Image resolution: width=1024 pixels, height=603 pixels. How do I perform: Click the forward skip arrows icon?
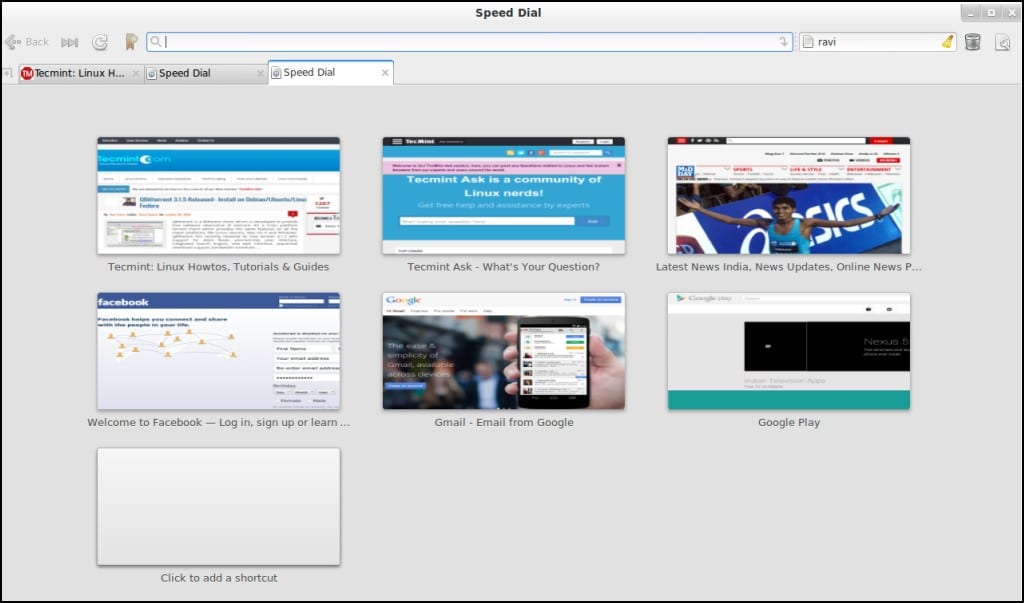click(69, 42)
